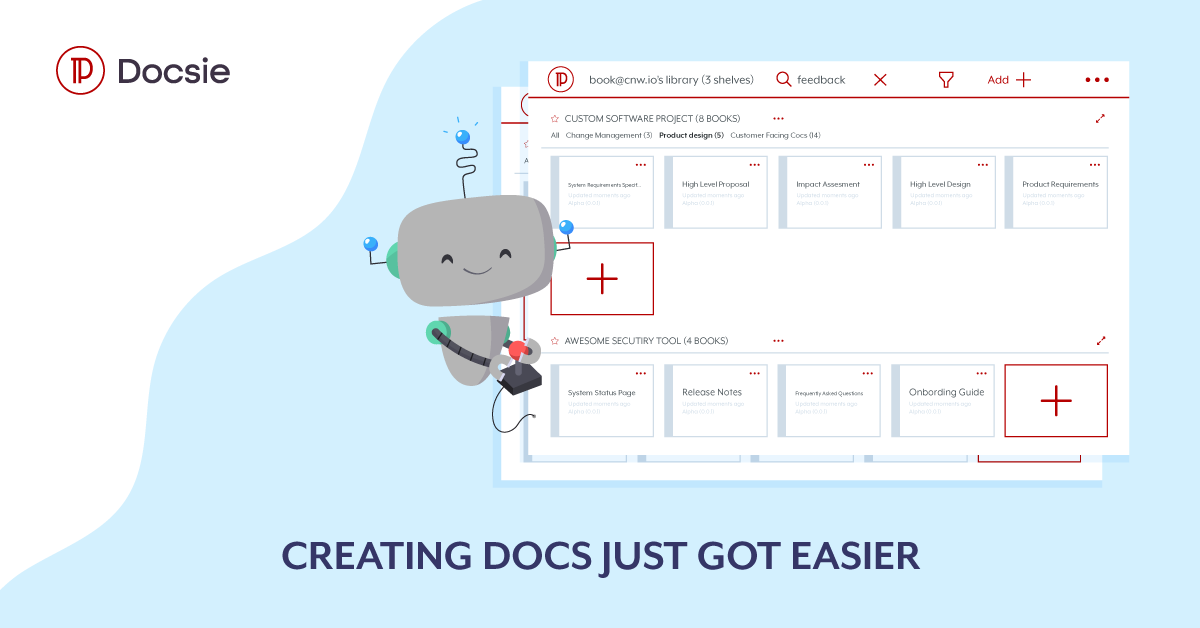Open the Awesome Secutiry Tool shelf options menu
The height and width of the screenshot is (628, 1200).
(778, 341)
